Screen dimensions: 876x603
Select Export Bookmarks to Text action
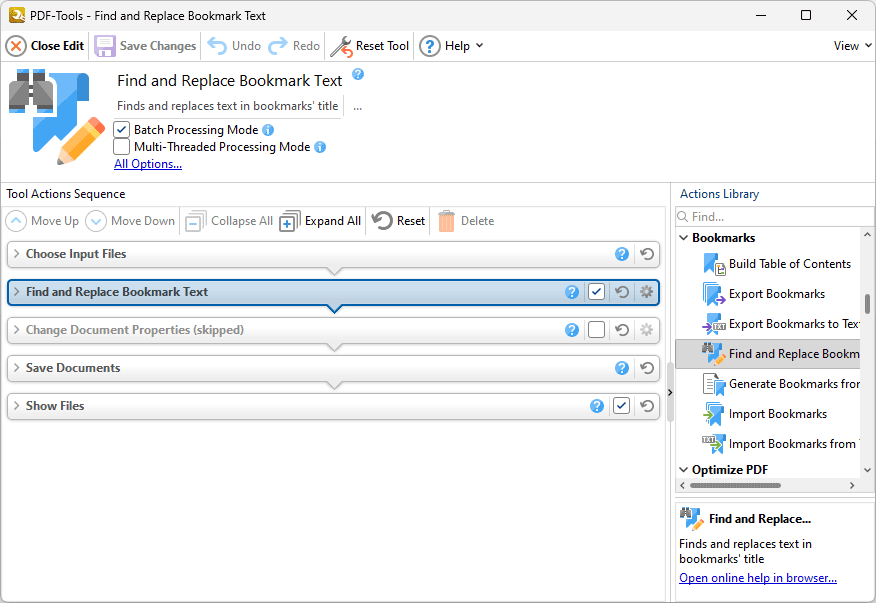[x=780, y=324]
